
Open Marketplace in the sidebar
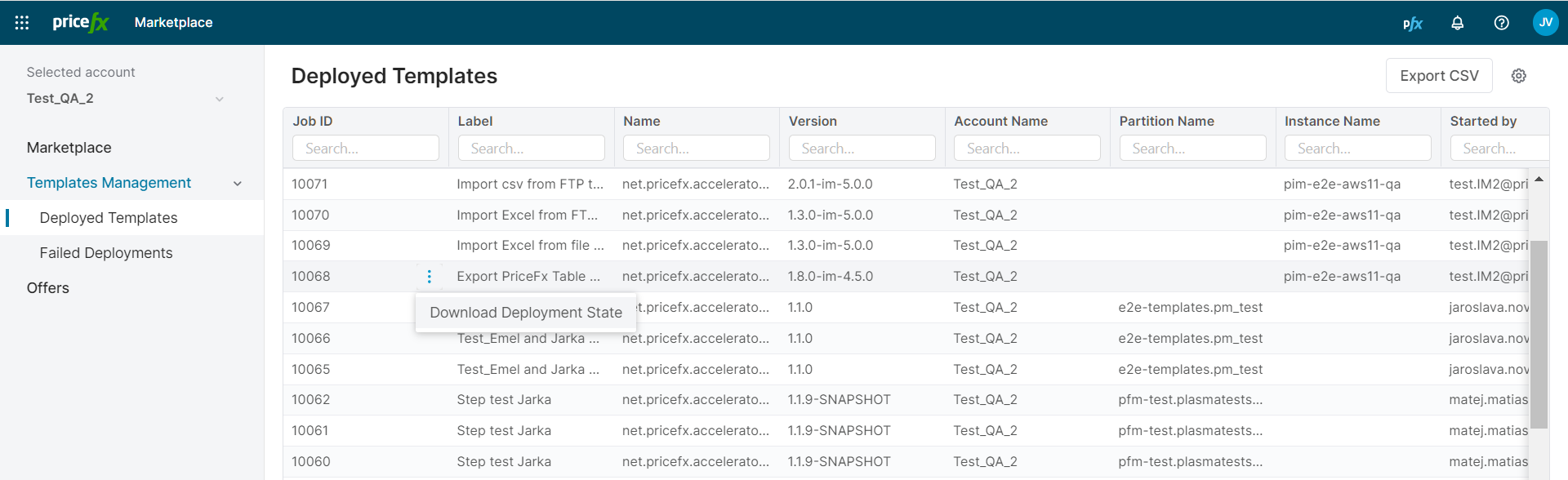pyautogui.click(x=69, y=148)
